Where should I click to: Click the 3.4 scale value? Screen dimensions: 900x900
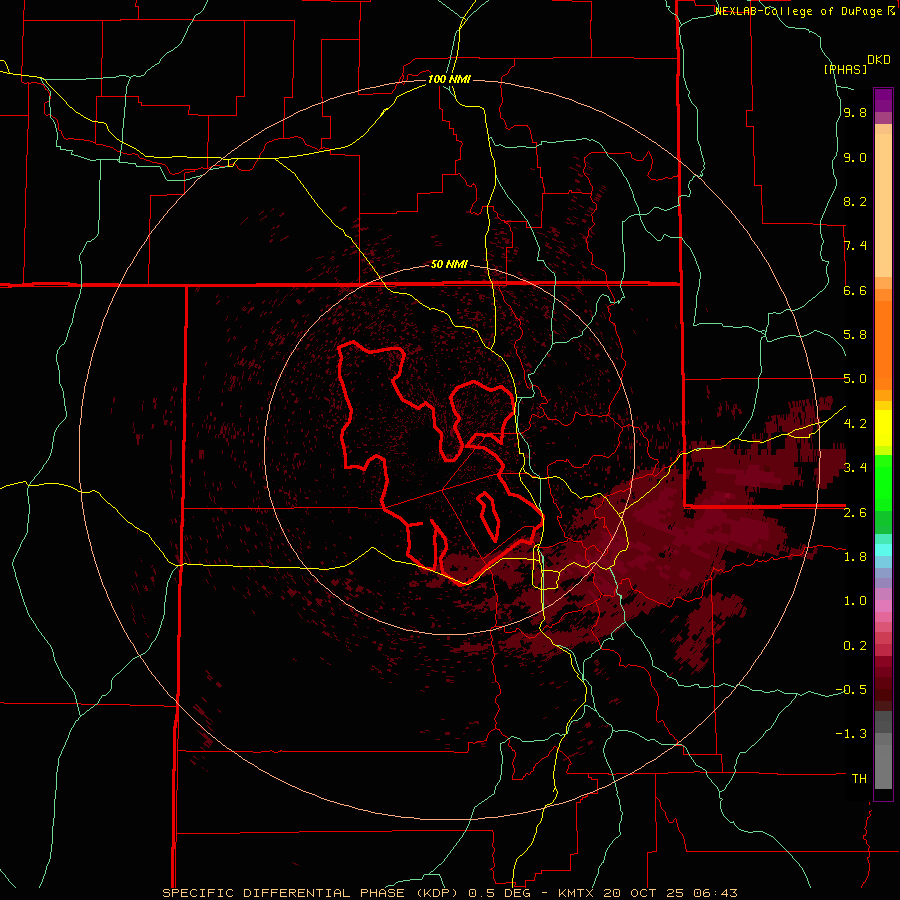pyautogui.click(x=855, y=468)
